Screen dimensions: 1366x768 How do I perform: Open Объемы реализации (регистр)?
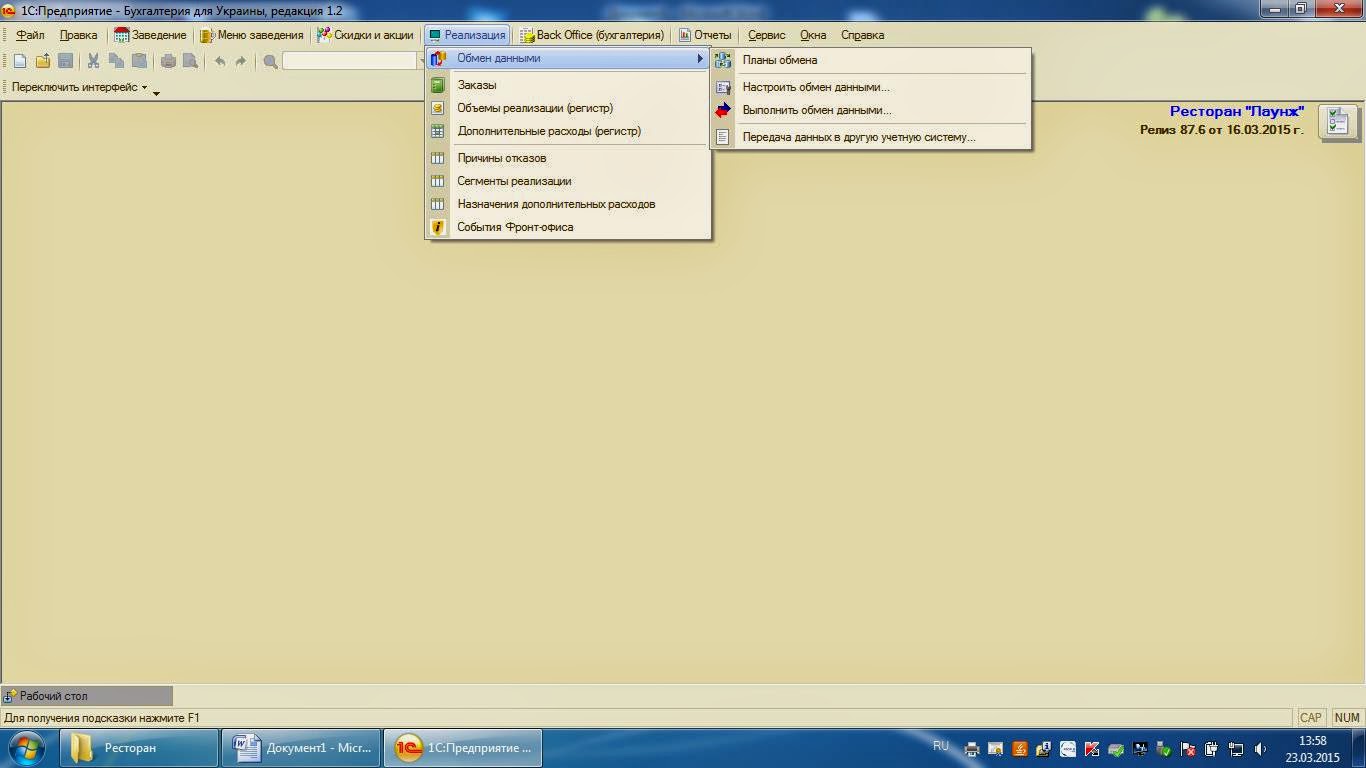click(568, 108)
